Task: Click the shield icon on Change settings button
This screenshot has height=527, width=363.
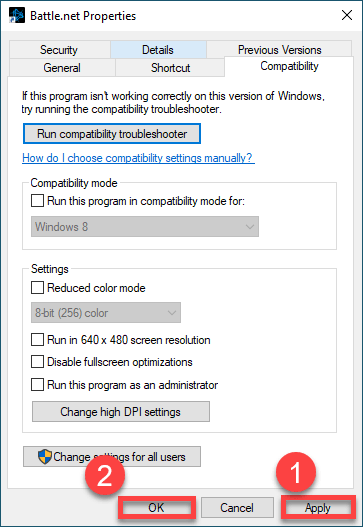Action: click(x=45, y=456)
